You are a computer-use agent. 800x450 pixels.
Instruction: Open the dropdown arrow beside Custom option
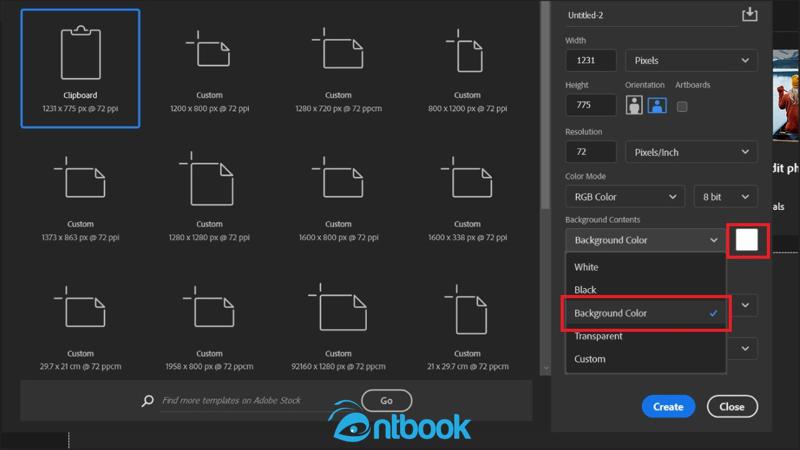(x=745, y=348)
